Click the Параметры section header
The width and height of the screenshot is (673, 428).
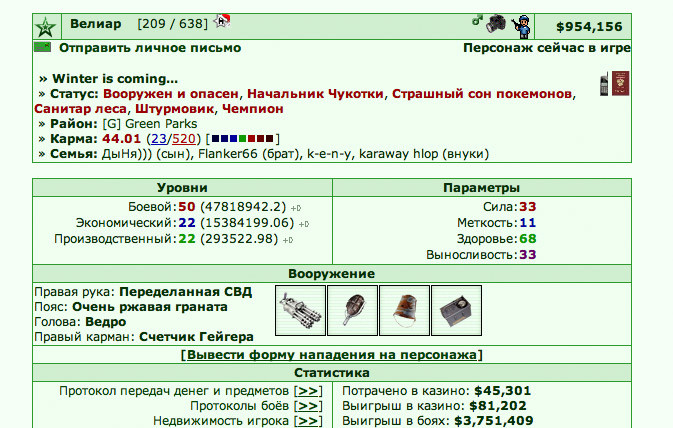482,188
